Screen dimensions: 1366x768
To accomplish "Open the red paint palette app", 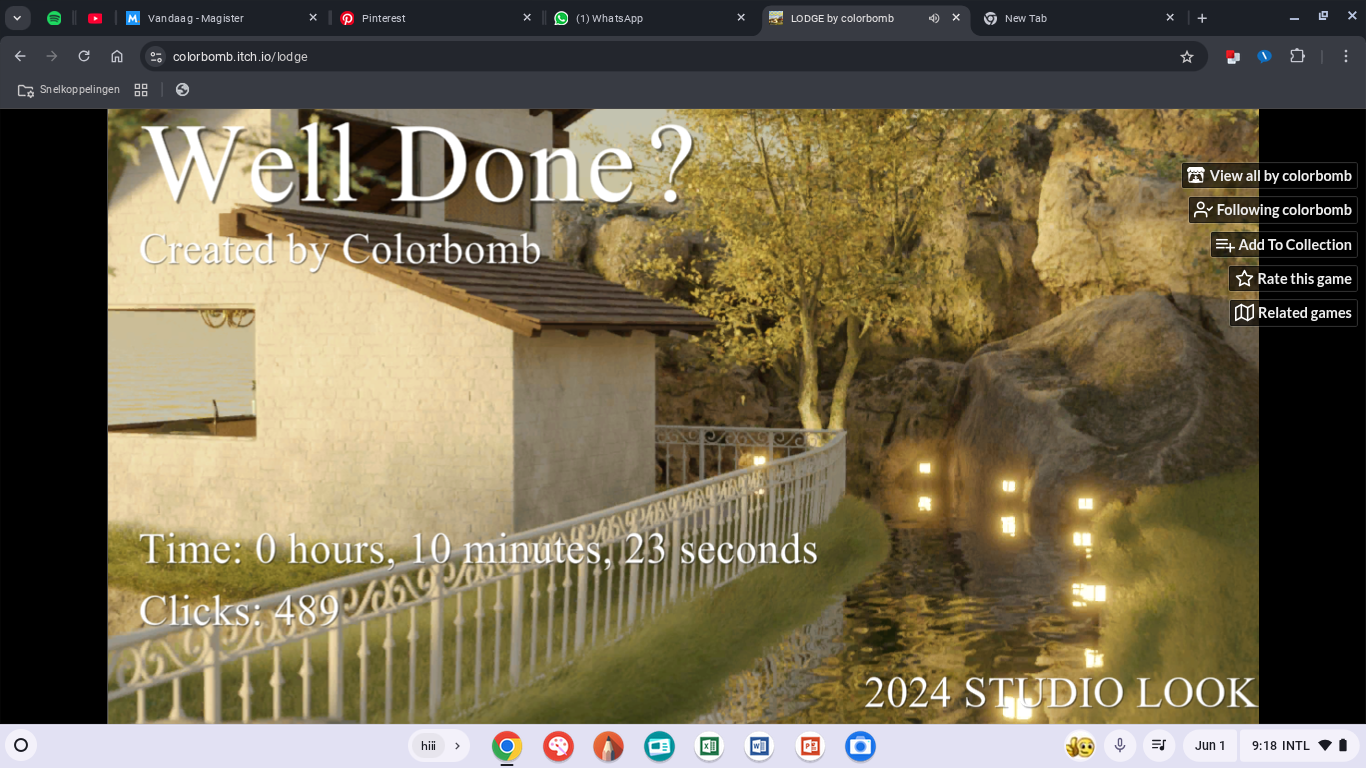I will (558, 746).
